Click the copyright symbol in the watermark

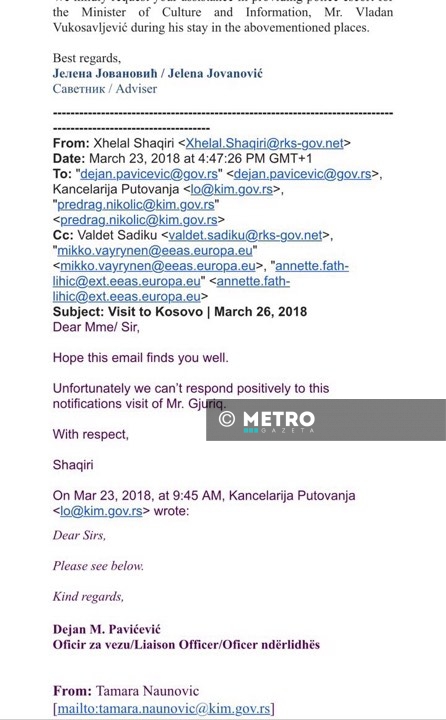[227, 419]
